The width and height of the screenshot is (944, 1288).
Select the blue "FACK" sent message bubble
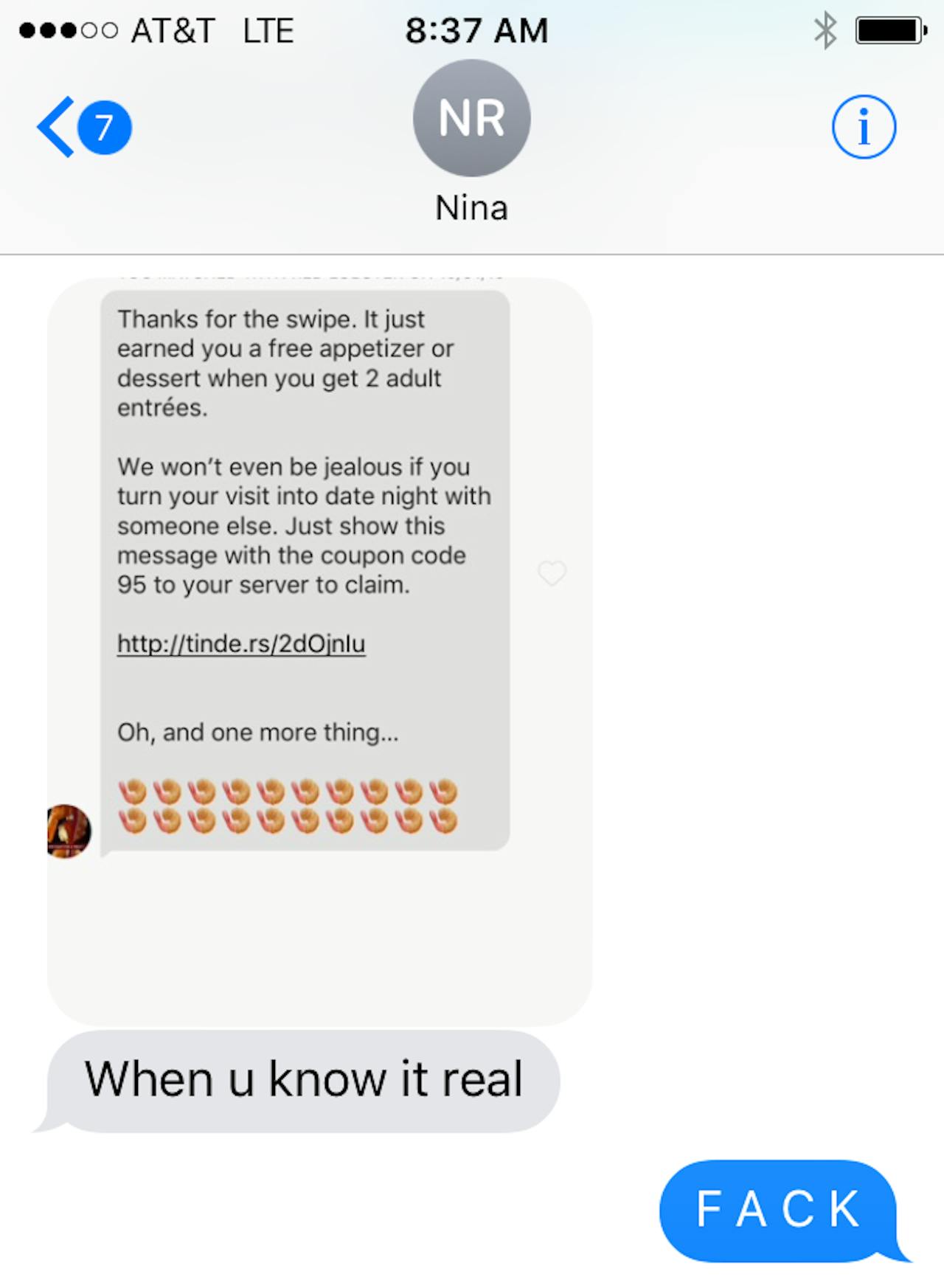click(779, 1211)
